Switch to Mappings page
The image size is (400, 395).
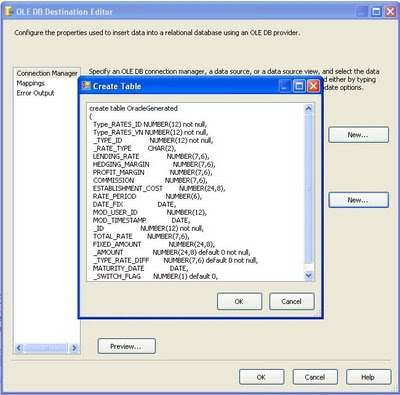(x=31, y=83)
